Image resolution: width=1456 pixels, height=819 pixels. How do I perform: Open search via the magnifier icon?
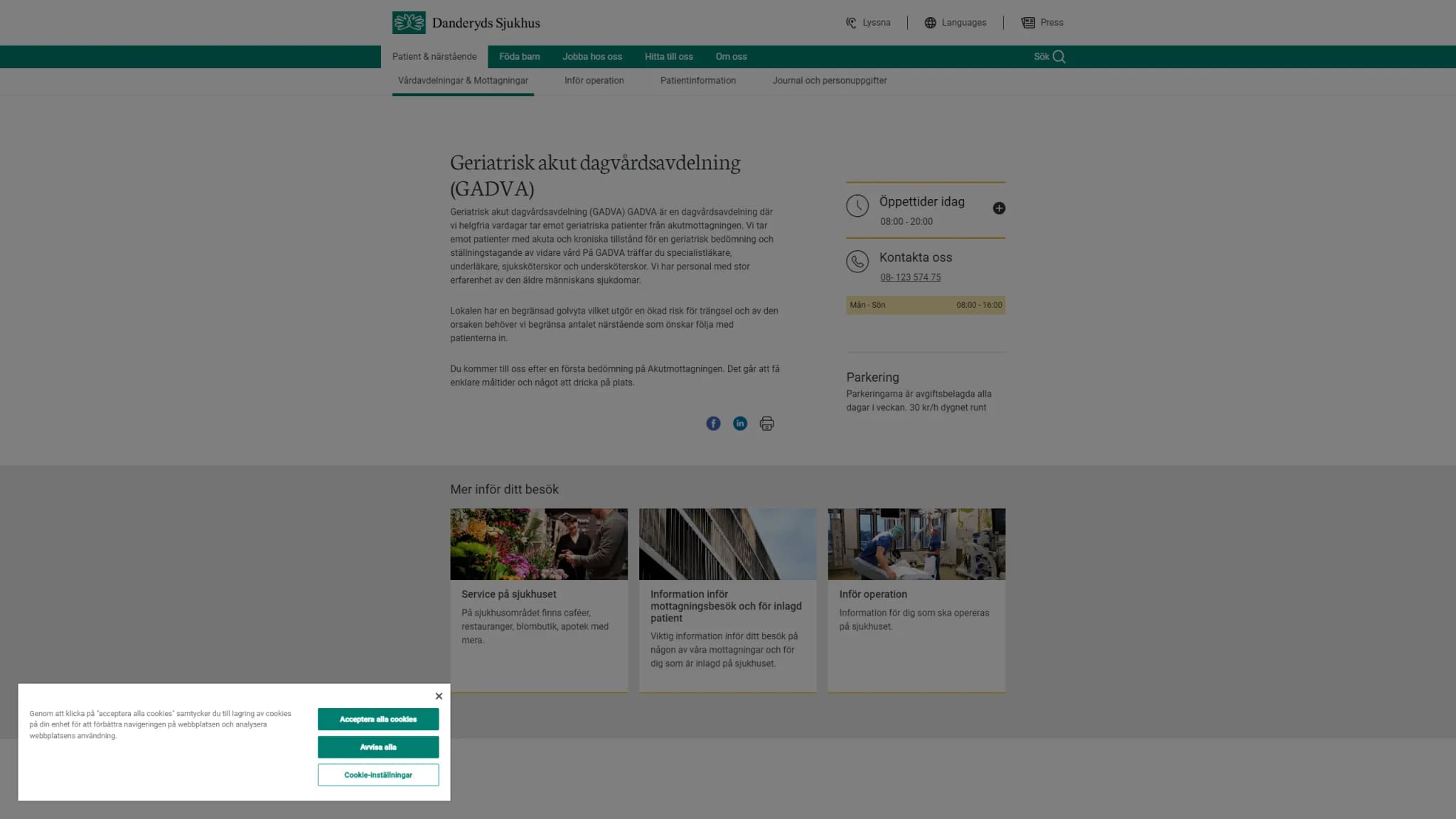[x=1059, y=57]
